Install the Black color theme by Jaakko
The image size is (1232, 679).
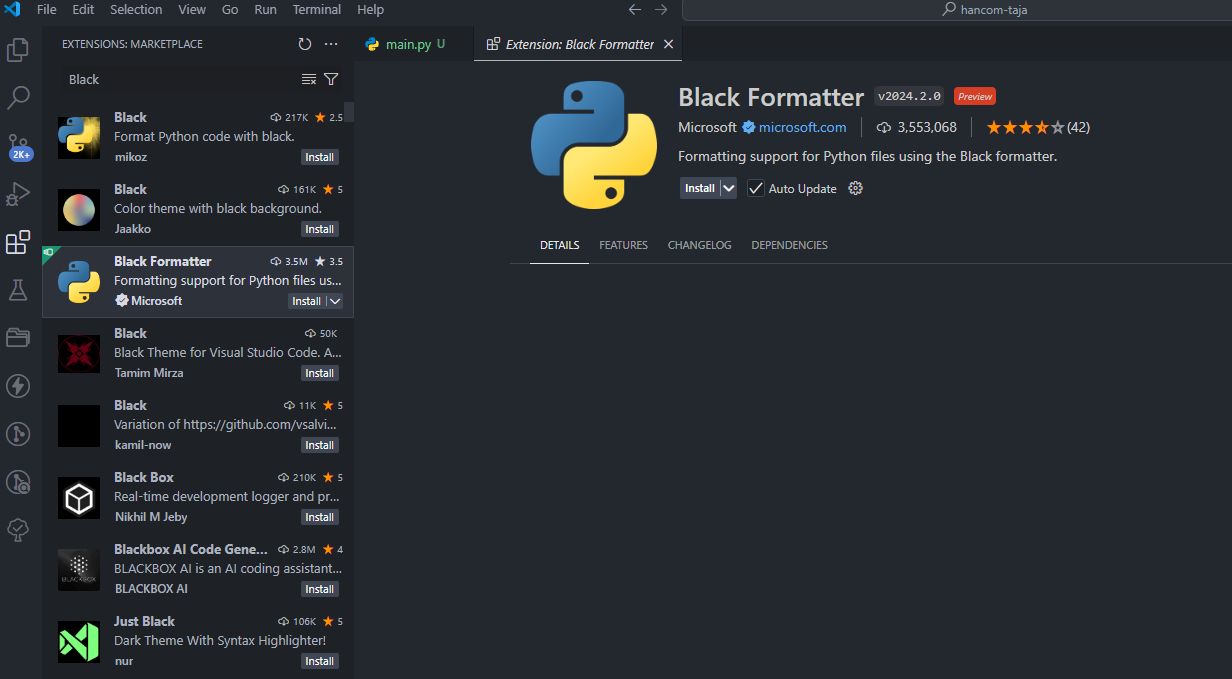[x=320, y=229]
